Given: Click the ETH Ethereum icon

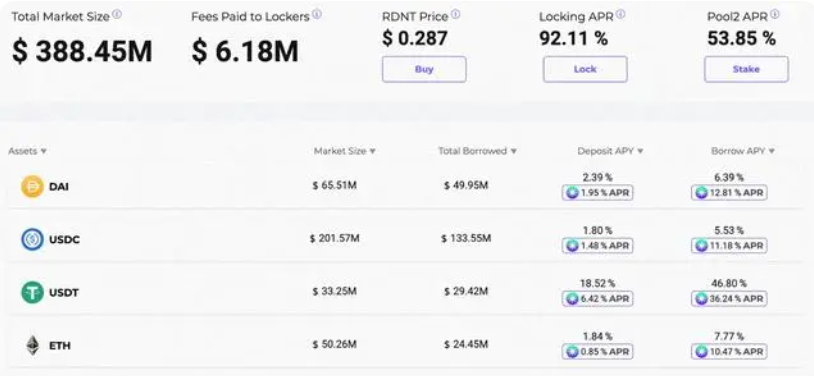Looking at the screenshot, I should pyautogui.click(x=33, y=345).
